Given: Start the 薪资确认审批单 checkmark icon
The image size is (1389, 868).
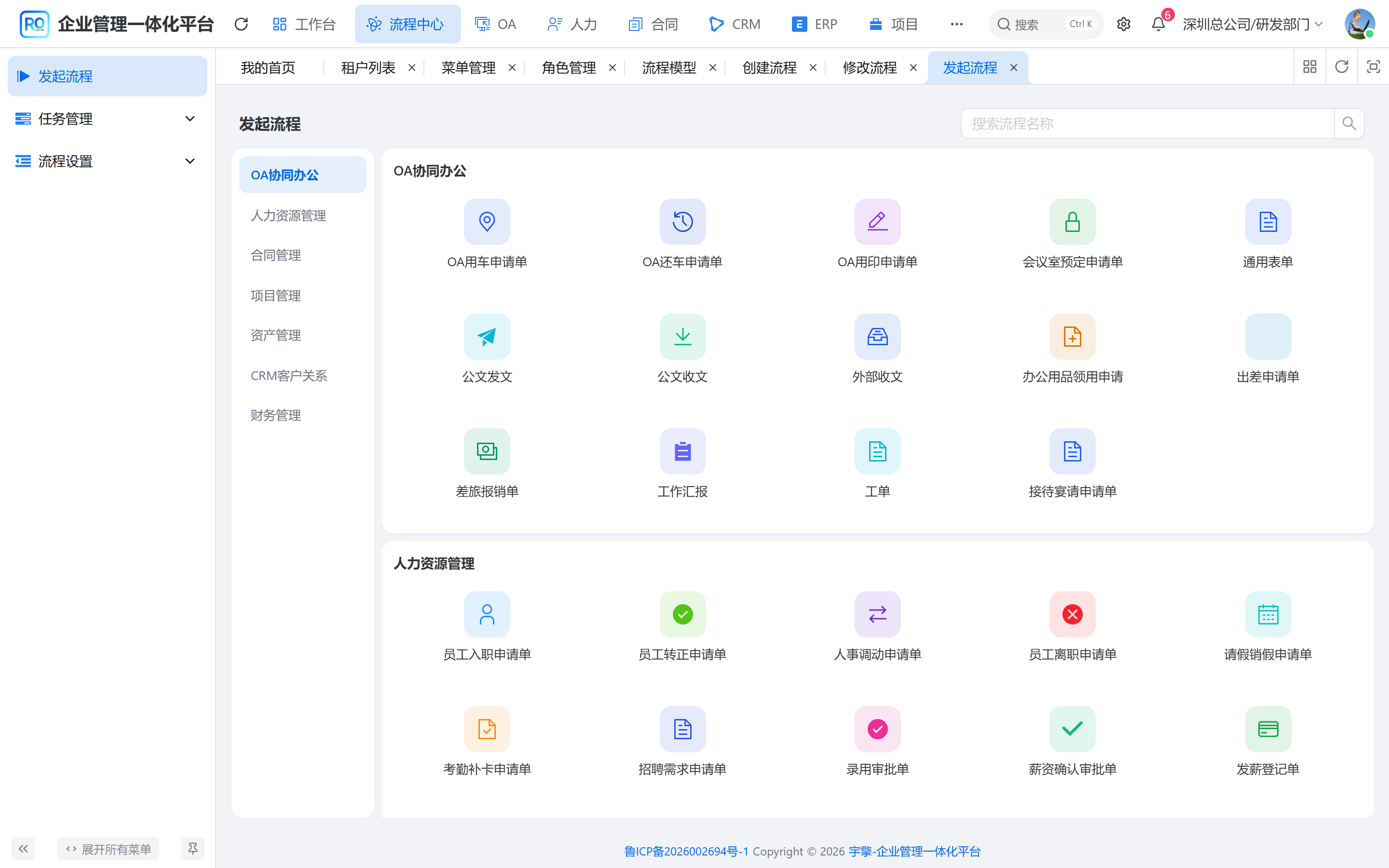Looking at the screenshot, I should coord(1072,729).
